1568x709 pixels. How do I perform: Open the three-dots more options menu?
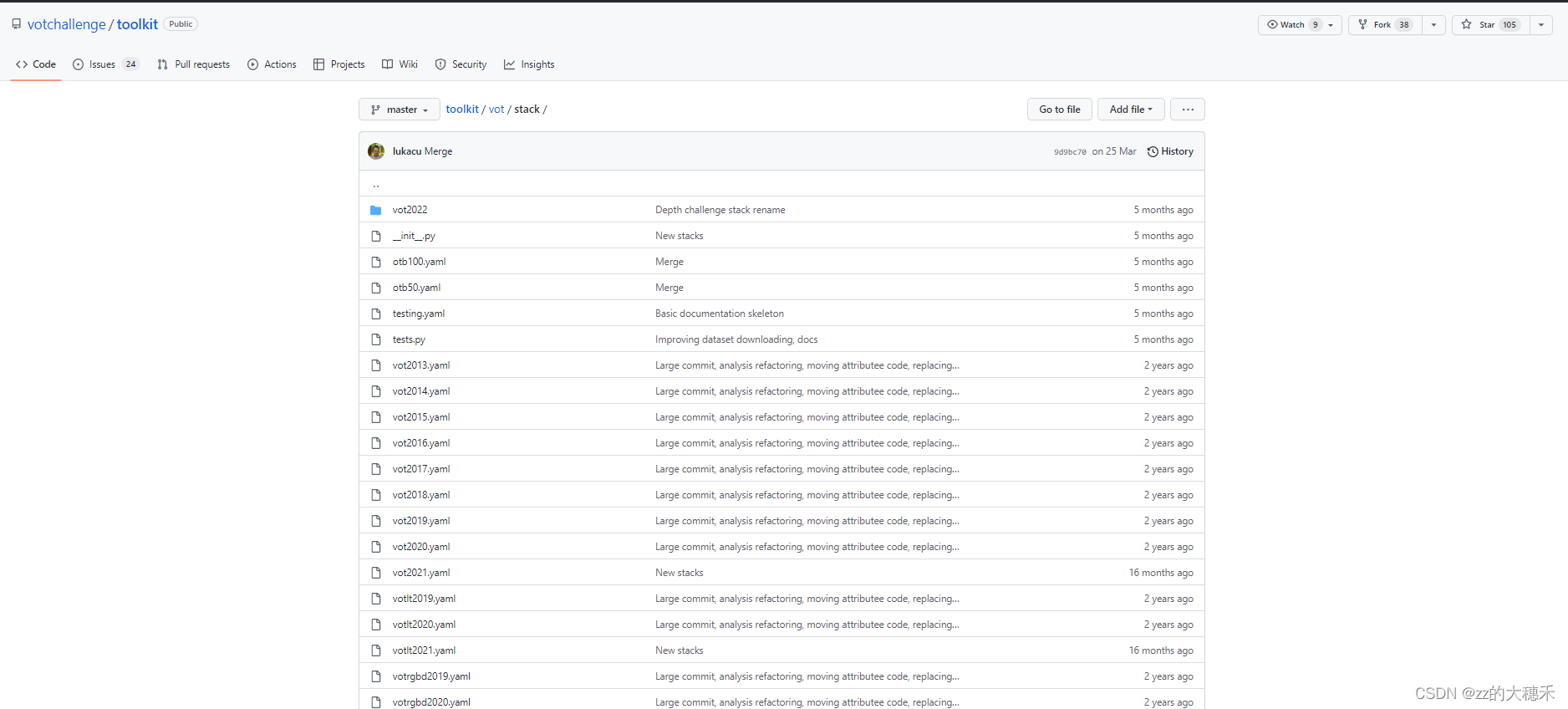coord(1188,110)
